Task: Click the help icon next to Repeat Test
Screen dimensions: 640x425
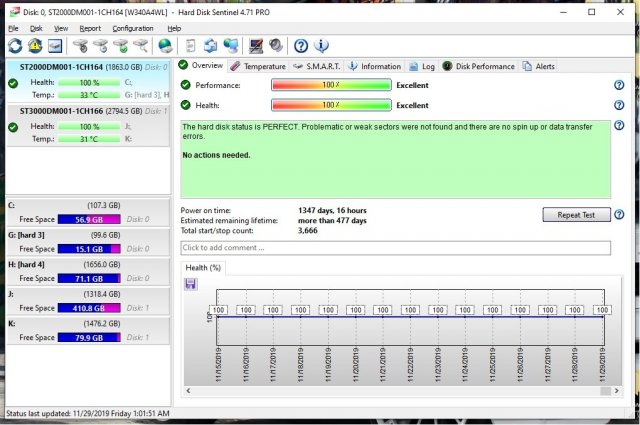Action: click(x=619, y=215)
